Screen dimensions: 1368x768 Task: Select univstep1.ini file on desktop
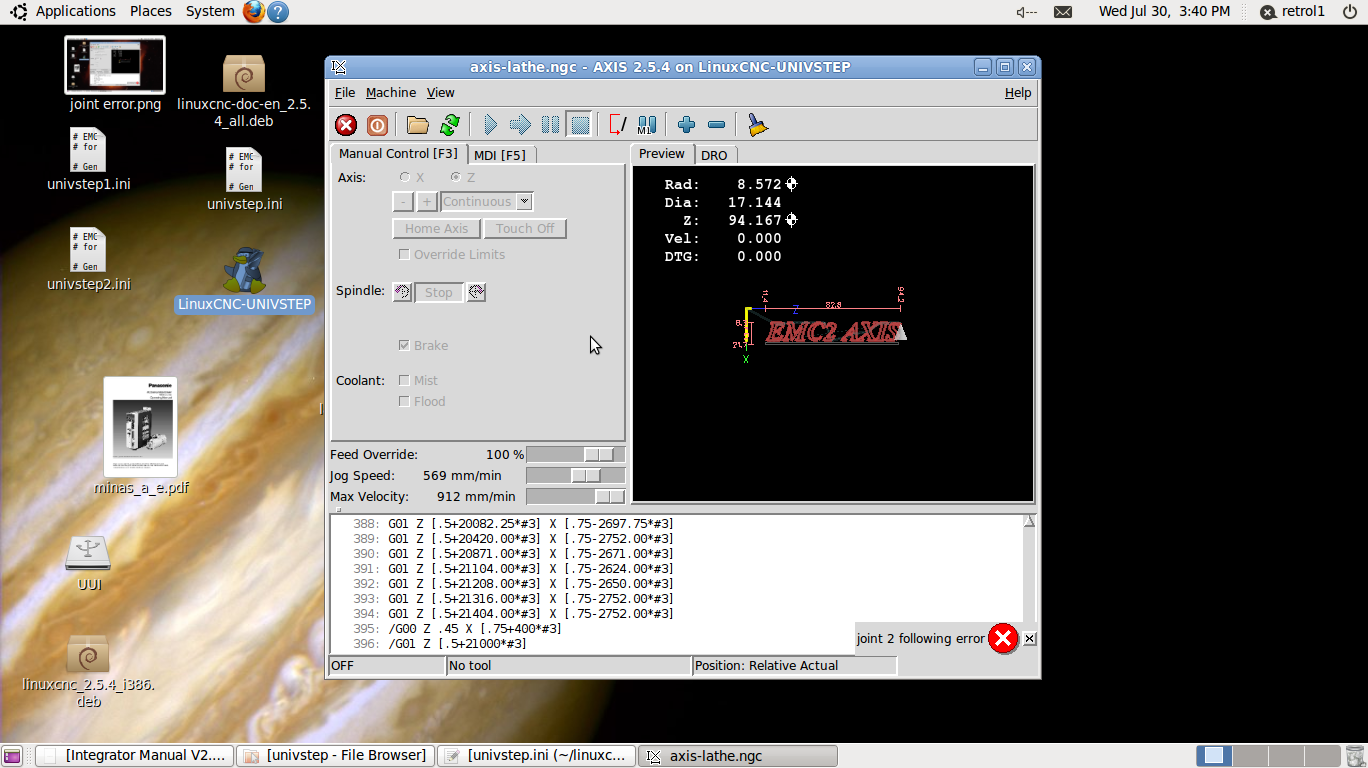pos(89,159)
